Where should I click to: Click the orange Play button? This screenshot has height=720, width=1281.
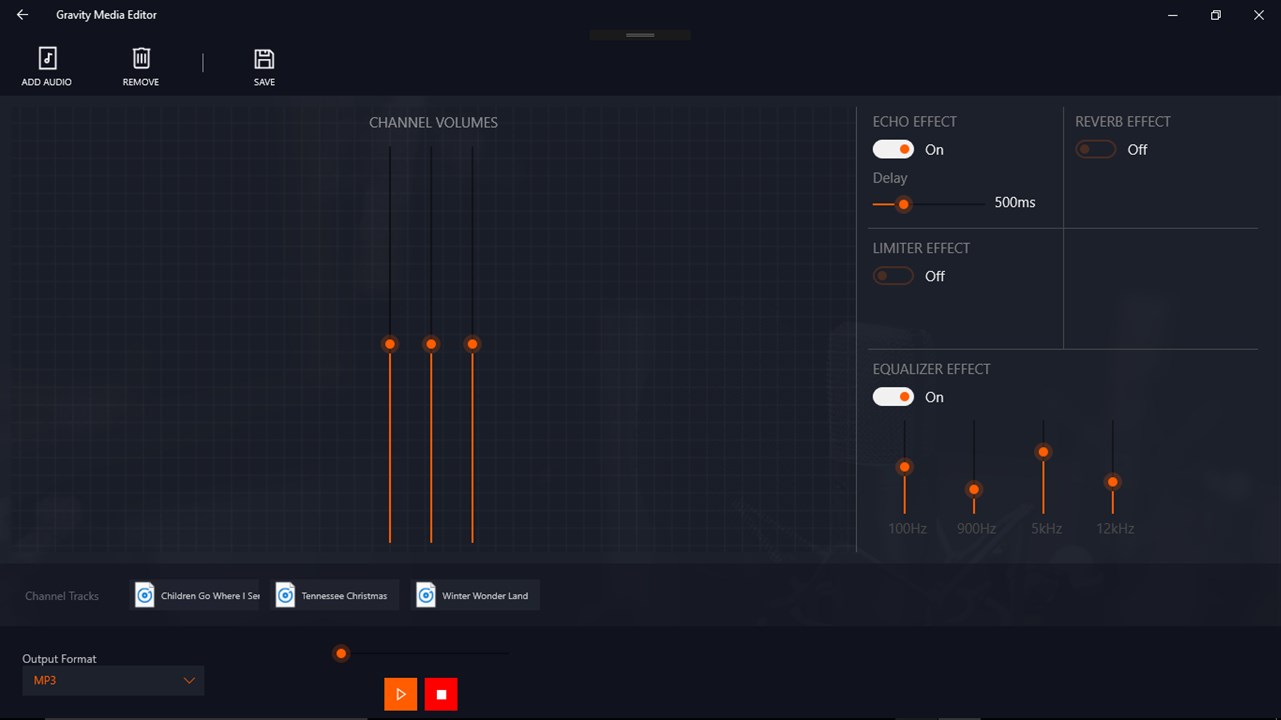point(401,694)
